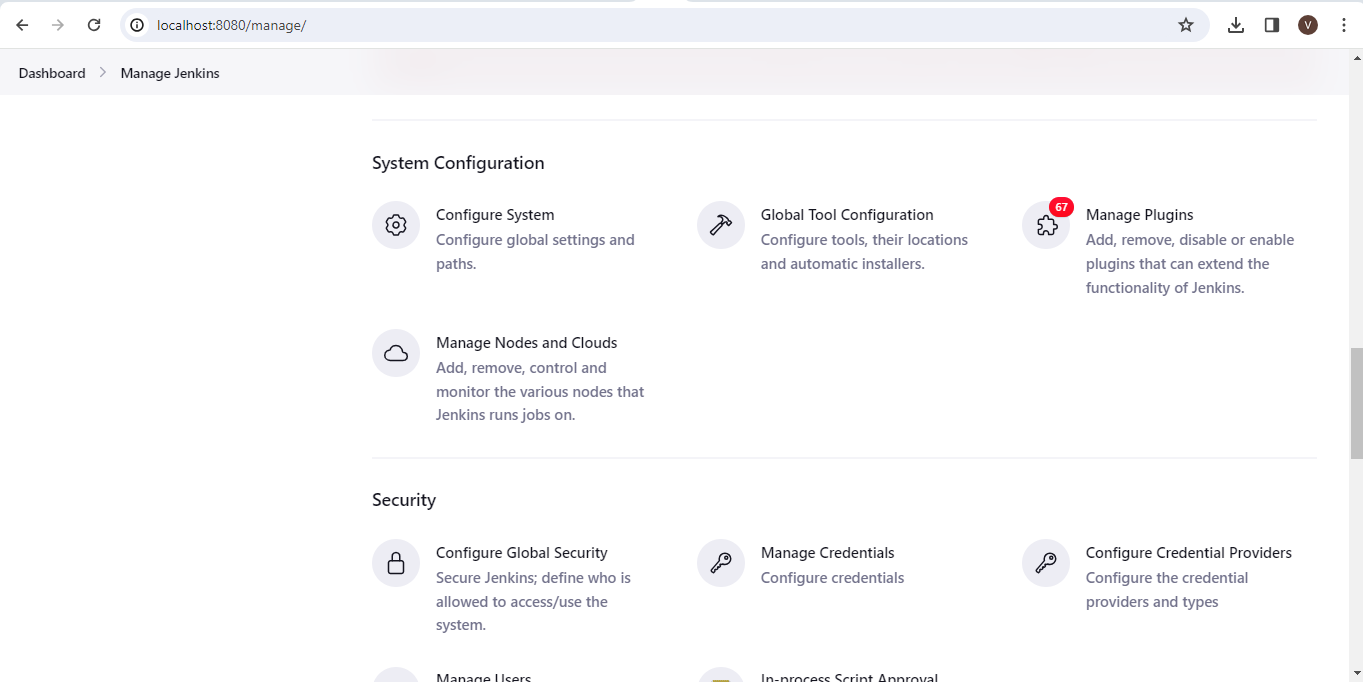Image resolution: width=1363 pixels, height=682 pixels.
Task: Toggle the browser side panel icon
Action: coord(1272,25)
